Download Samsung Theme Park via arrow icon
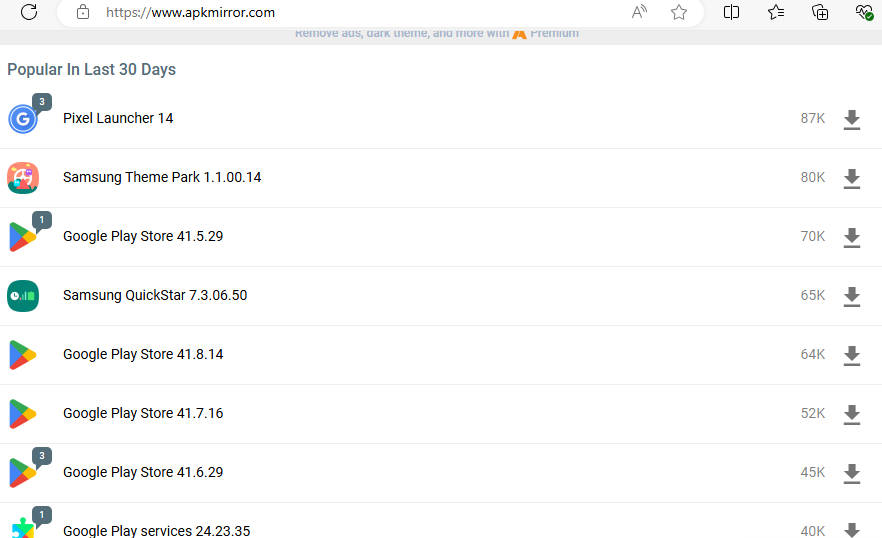Image resolution: width=882 pixels, height=538 pixels. coord(852,178)
